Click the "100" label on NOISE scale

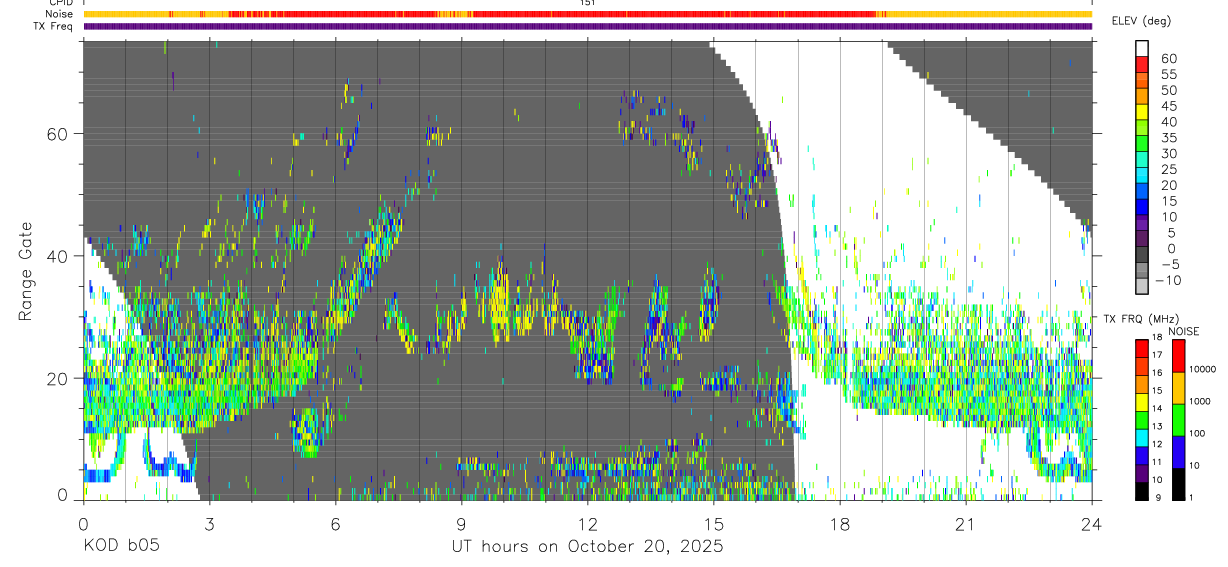(x=1199, y=433)
